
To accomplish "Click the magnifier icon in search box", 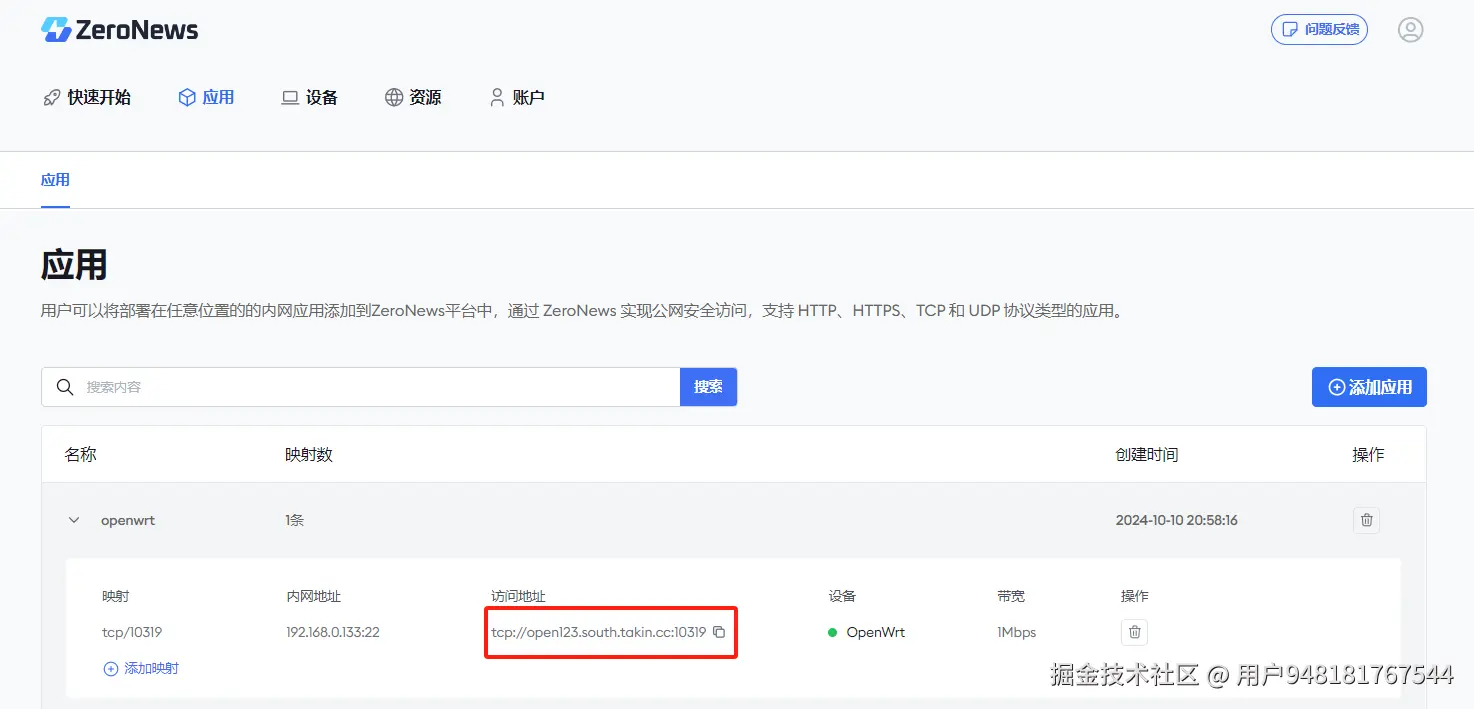I will (65, 387).
